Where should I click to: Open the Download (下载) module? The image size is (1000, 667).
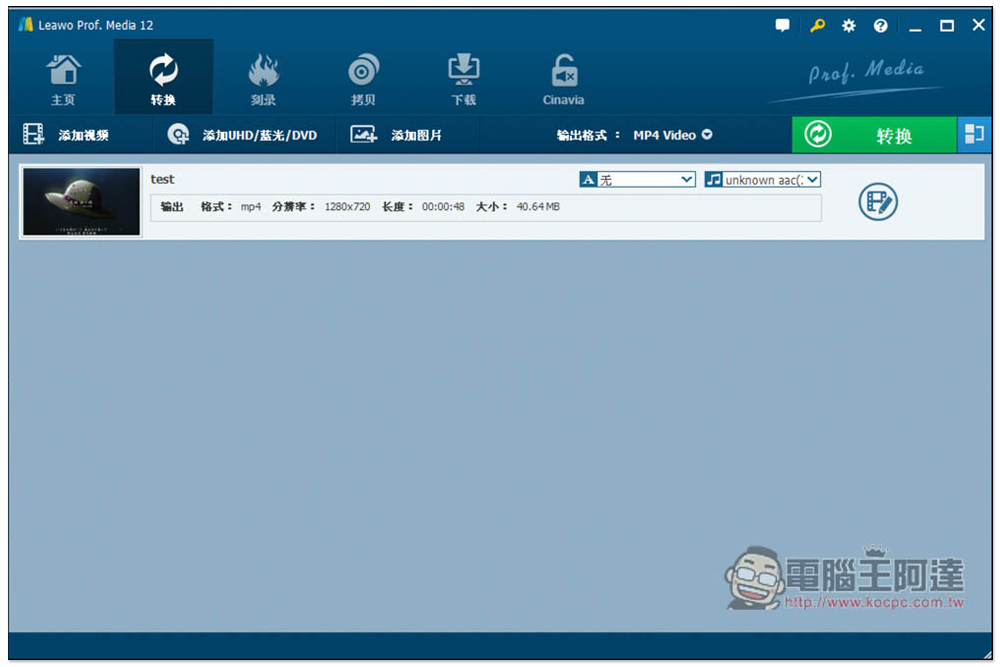point(464,79)
